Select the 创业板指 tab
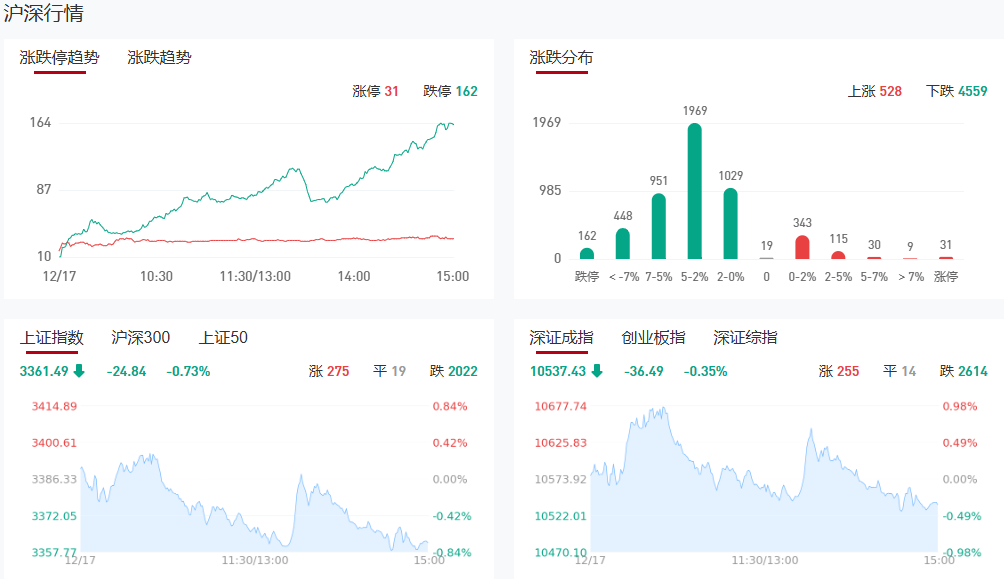The width and height of the screenshot is (1004, 579). pyautogui.click(x=653, y=337)
